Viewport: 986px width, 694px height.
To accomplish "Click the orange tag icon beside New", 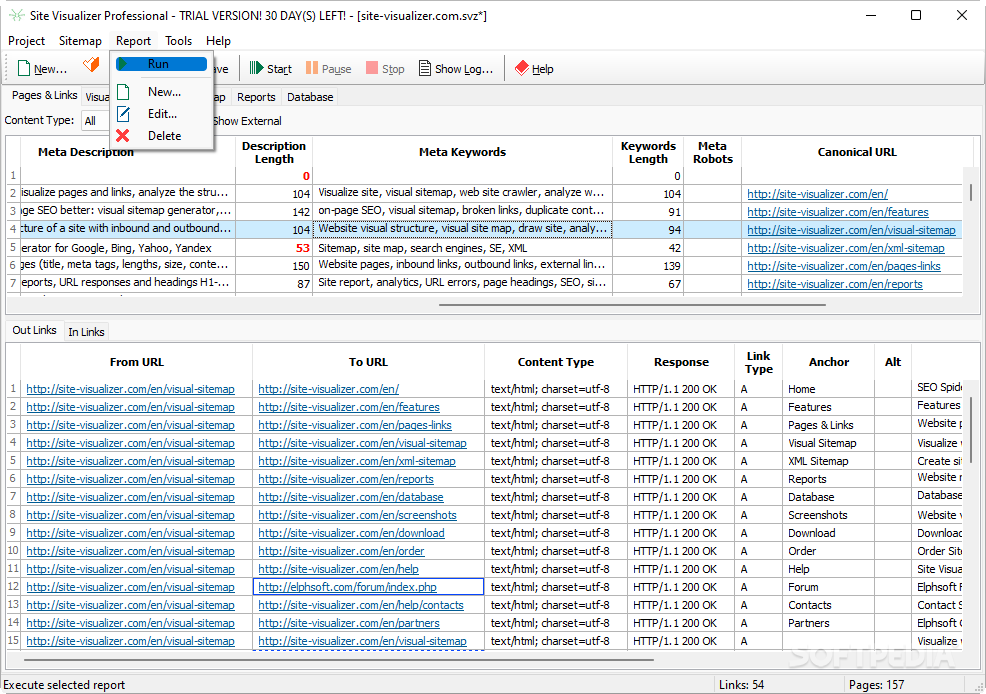I will coord(91,64).
